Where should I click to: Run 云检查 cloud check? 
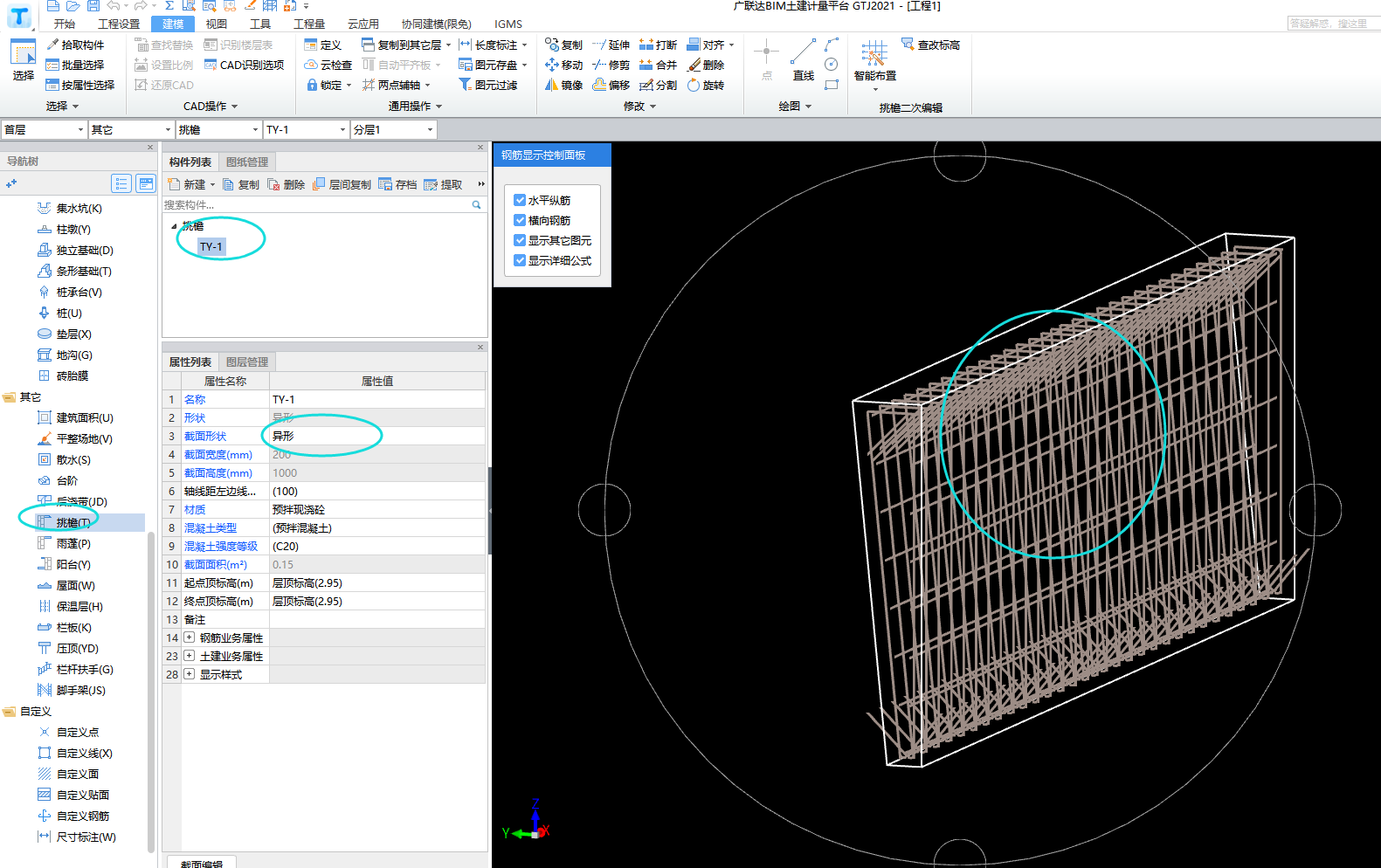click(x=328, y=65)
